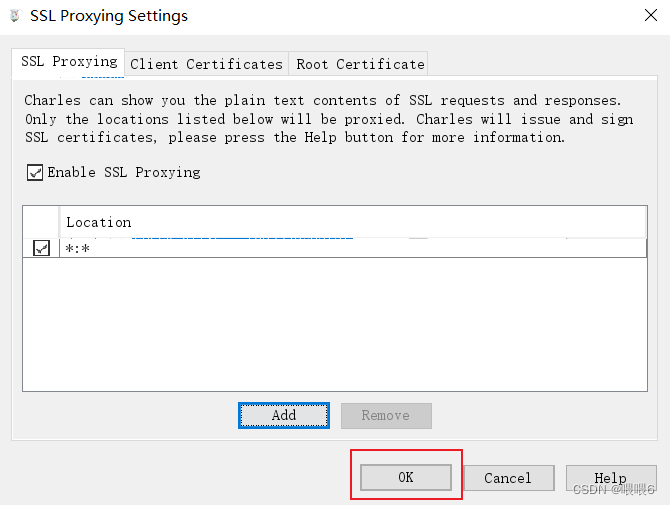The width and height of the screenshot is (670, 505).
Task: Switch to the SSL Proxying tab
Action: (68, 62)
